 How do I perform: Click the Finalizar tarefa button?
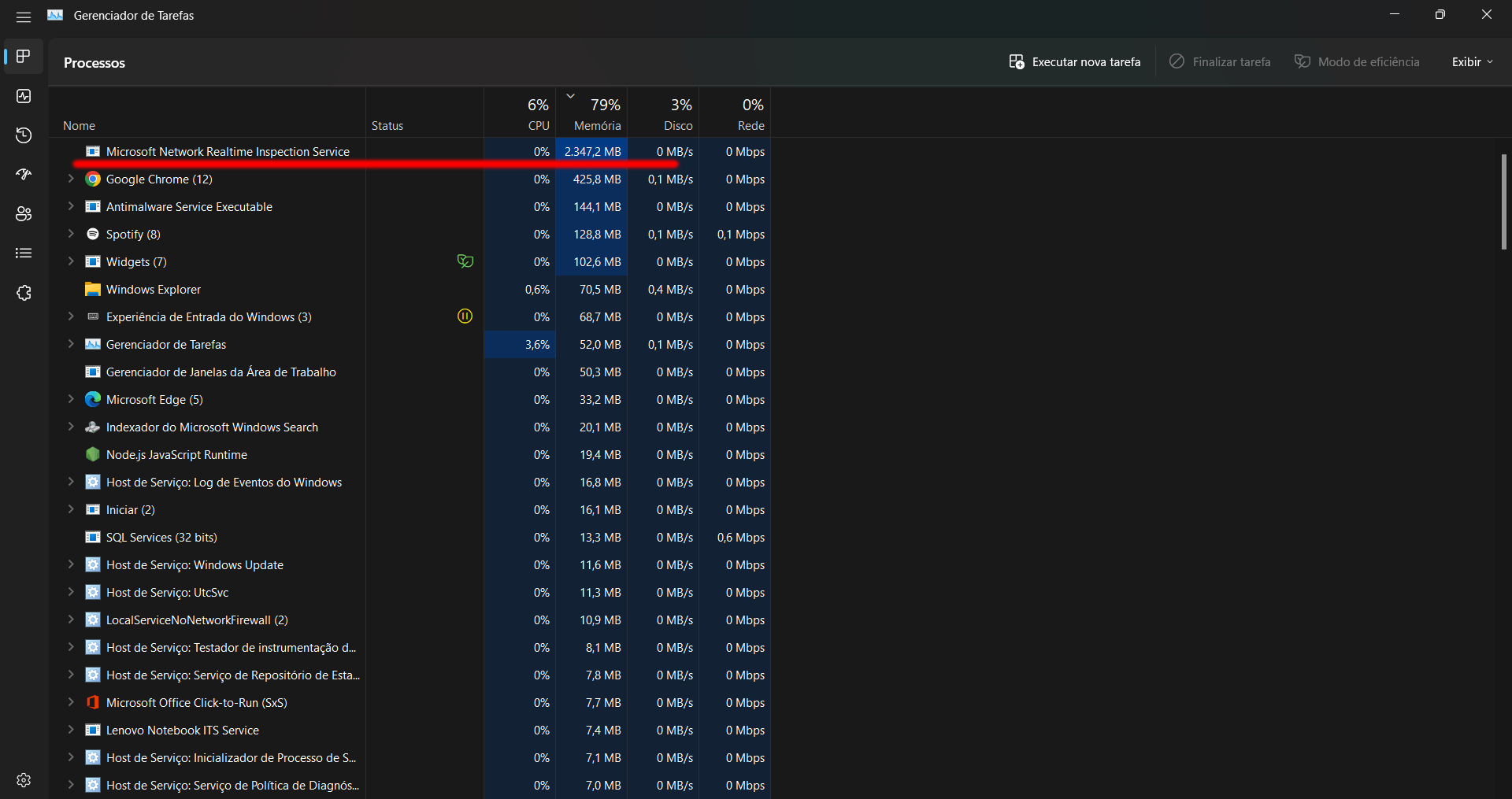pos(1220,62)
